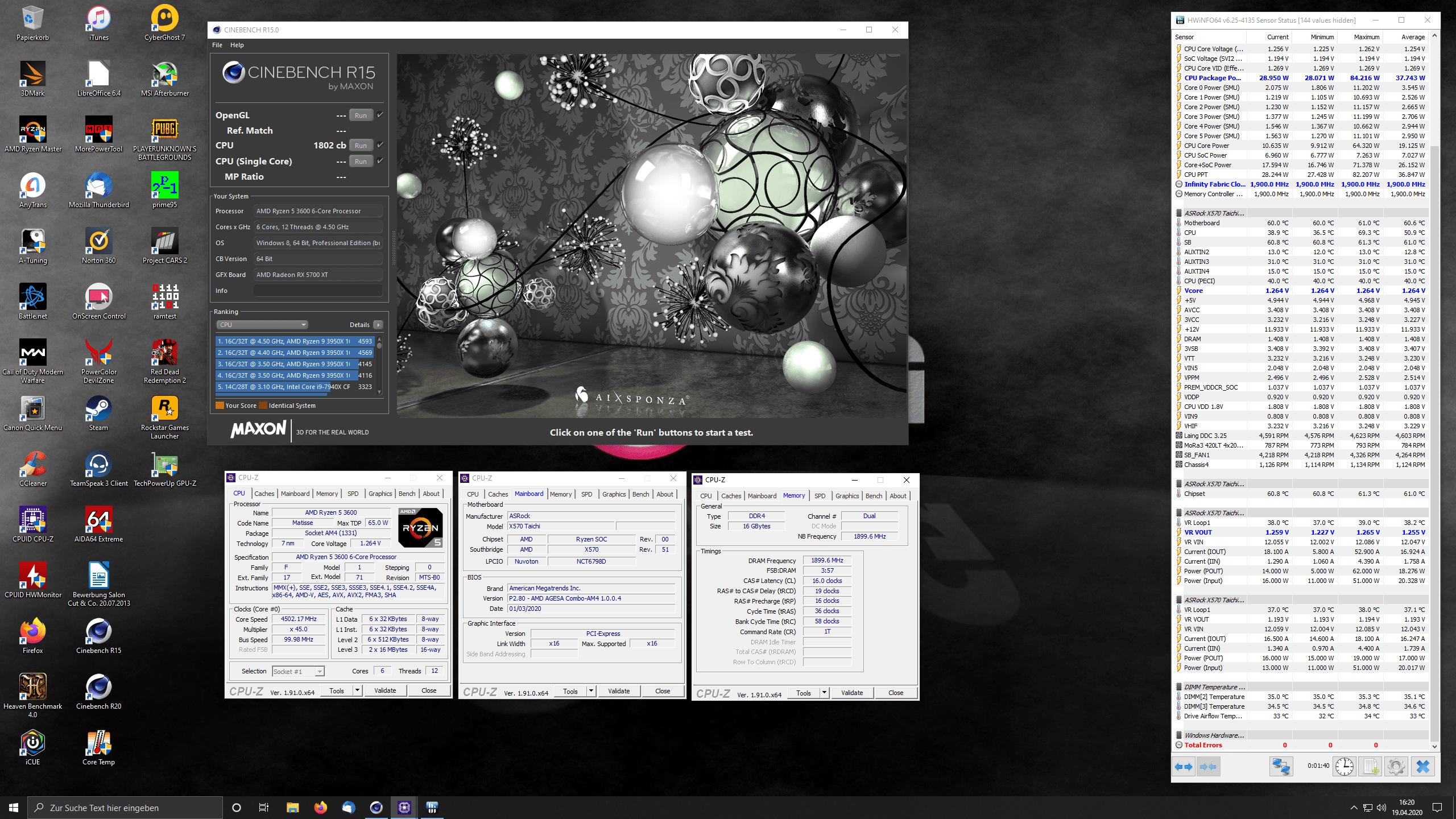Screen dimensions: 1456x819
Task: Toggle CPU (Single Core) test checkmark
Action: click(x=380, y=161)
